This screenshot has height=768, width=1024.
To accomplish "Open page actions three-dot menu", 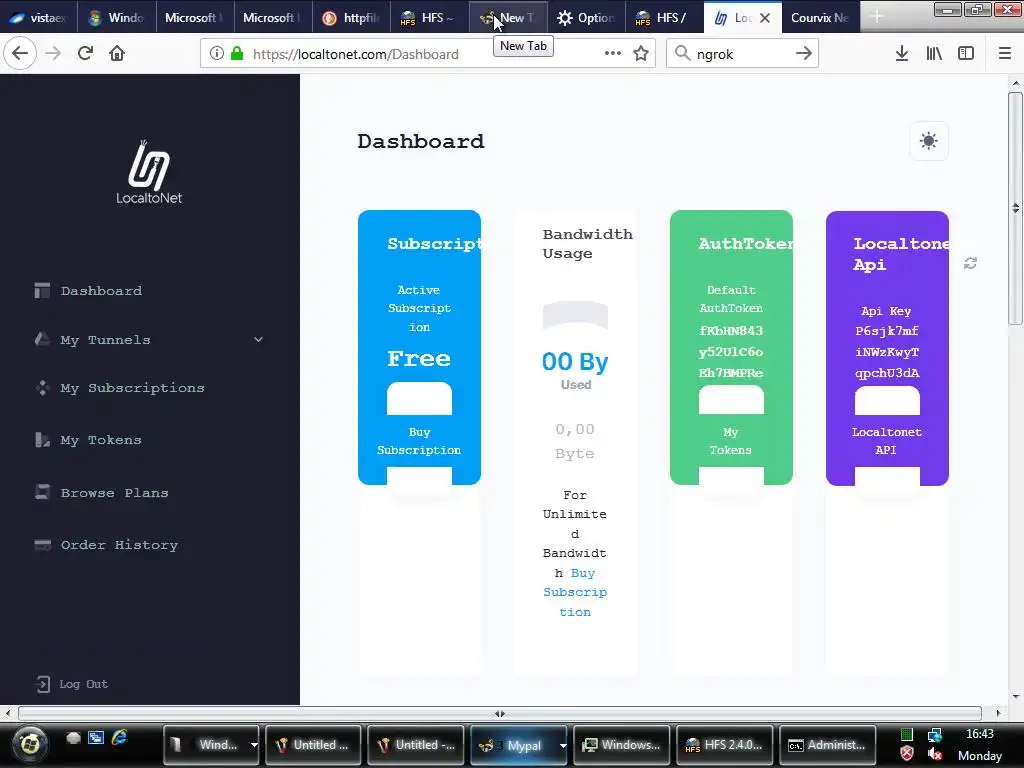I will 613,54.
